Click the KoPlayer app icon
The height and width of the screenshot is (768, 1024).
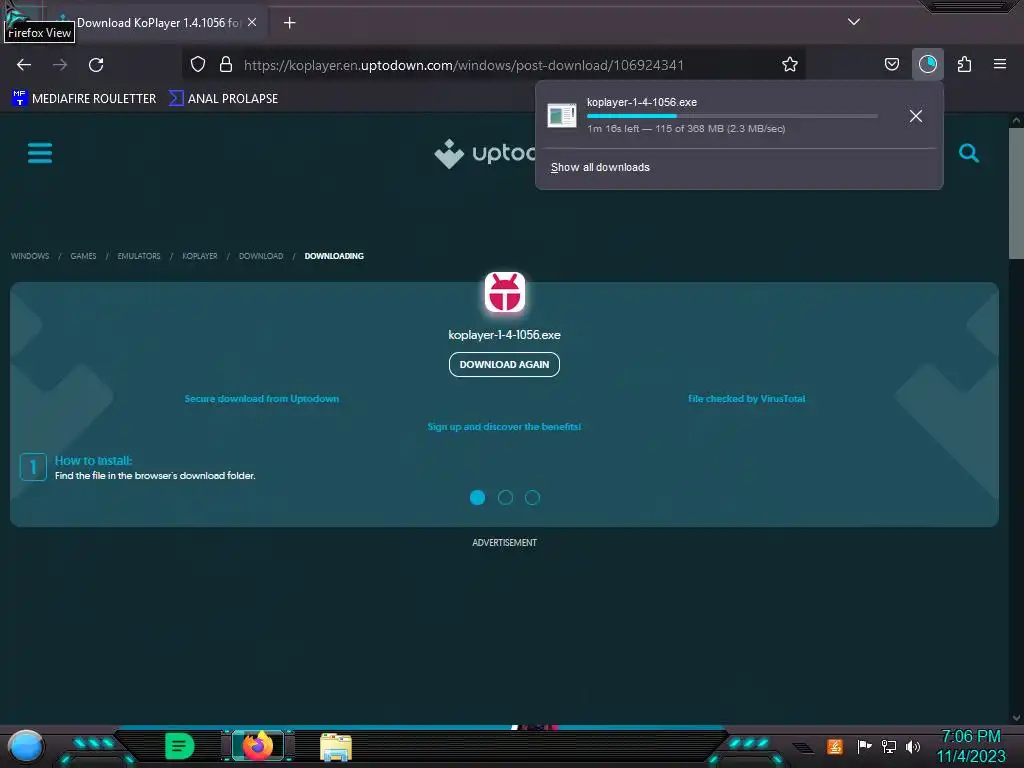point(504,293)
